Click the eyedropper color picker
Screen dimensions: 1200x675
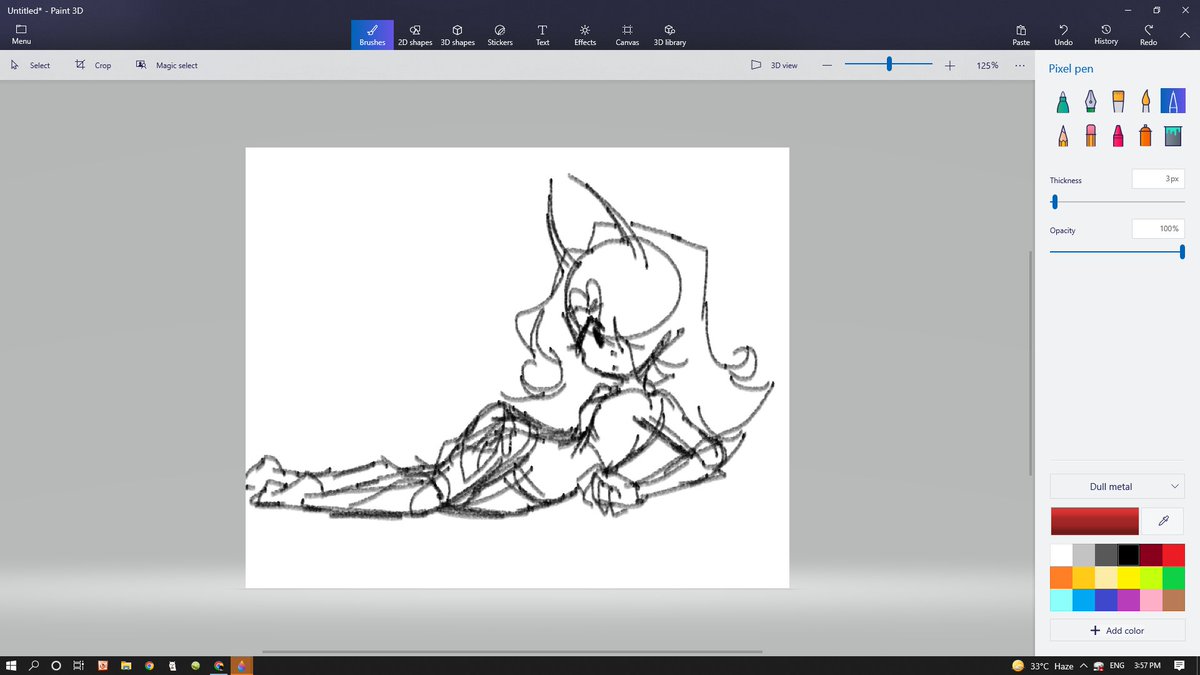[1163, 521]
